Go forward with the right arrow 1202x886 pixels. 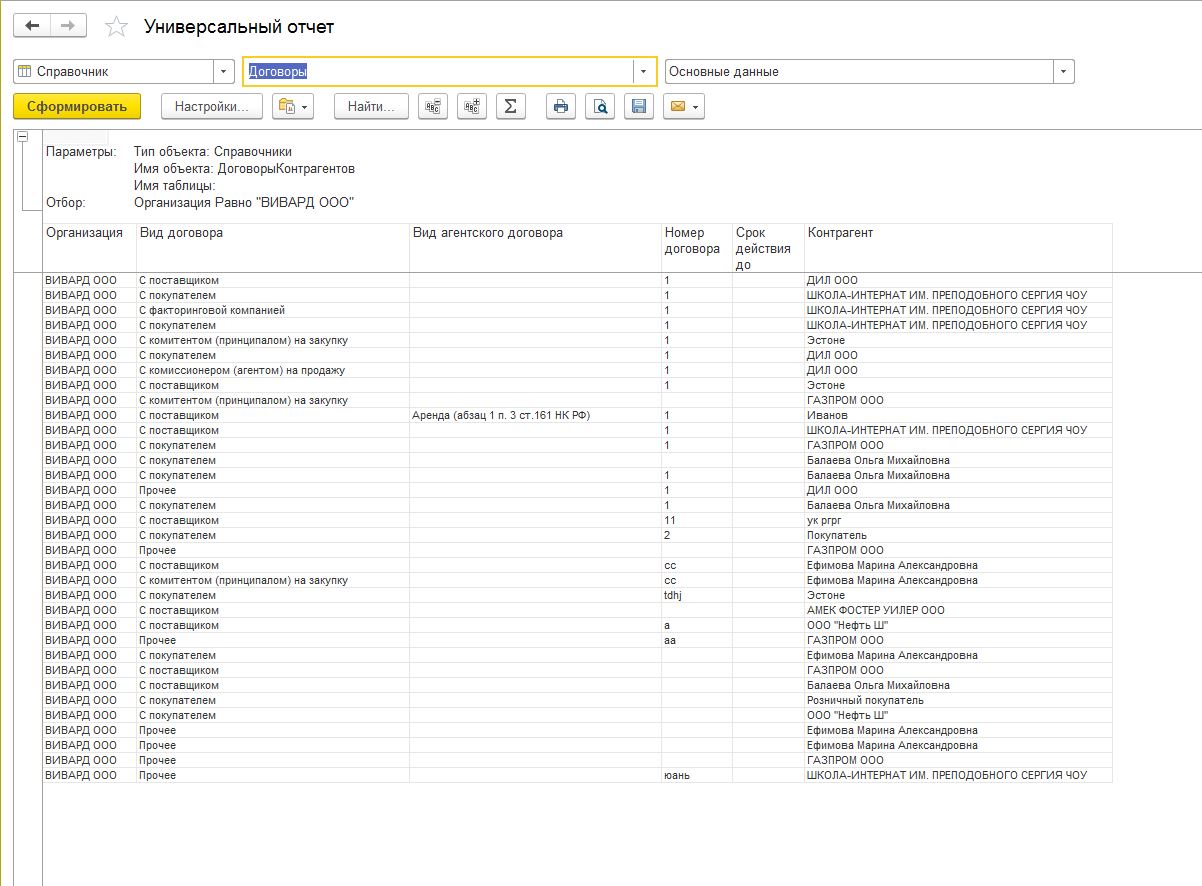pos(68,26)
